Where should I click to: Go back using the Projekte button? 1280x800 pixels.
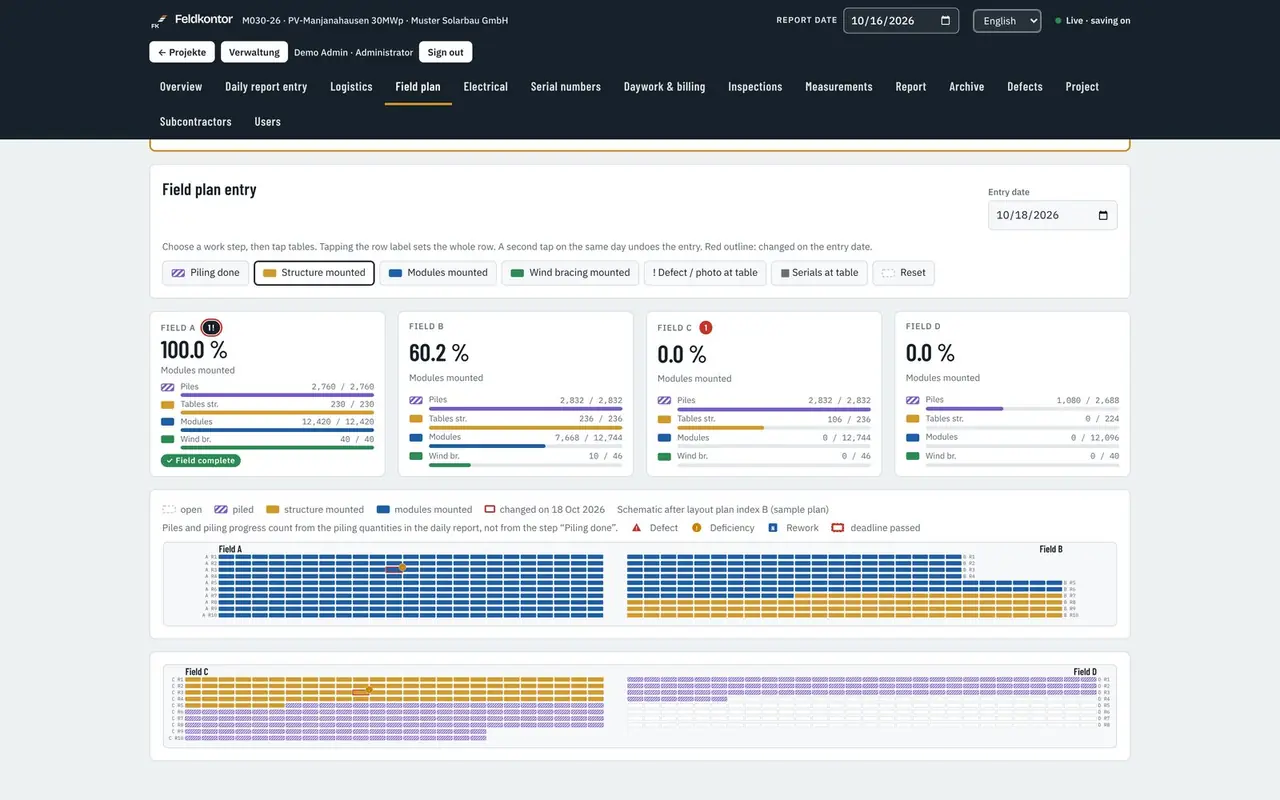pyautogui.click(x=182, y=52)
